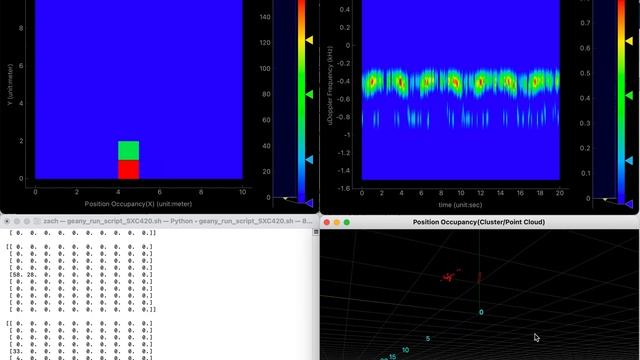This screenshot has width=640, height=360.
Task: Click the 'Position Occupancy(Cluster/Point Cloud)' window title
Action: [479, 222]
